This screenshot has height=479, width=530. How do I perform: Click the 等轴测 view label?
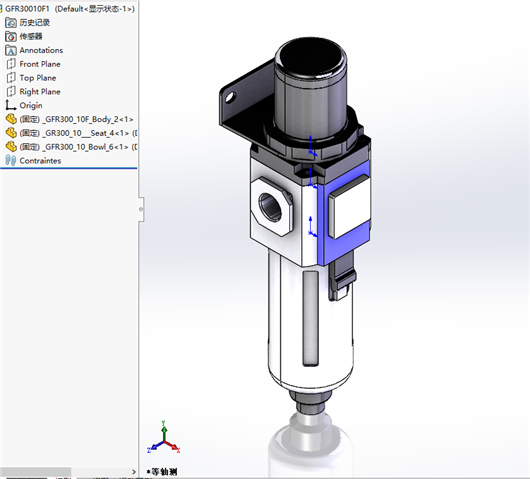pos(162,472)
